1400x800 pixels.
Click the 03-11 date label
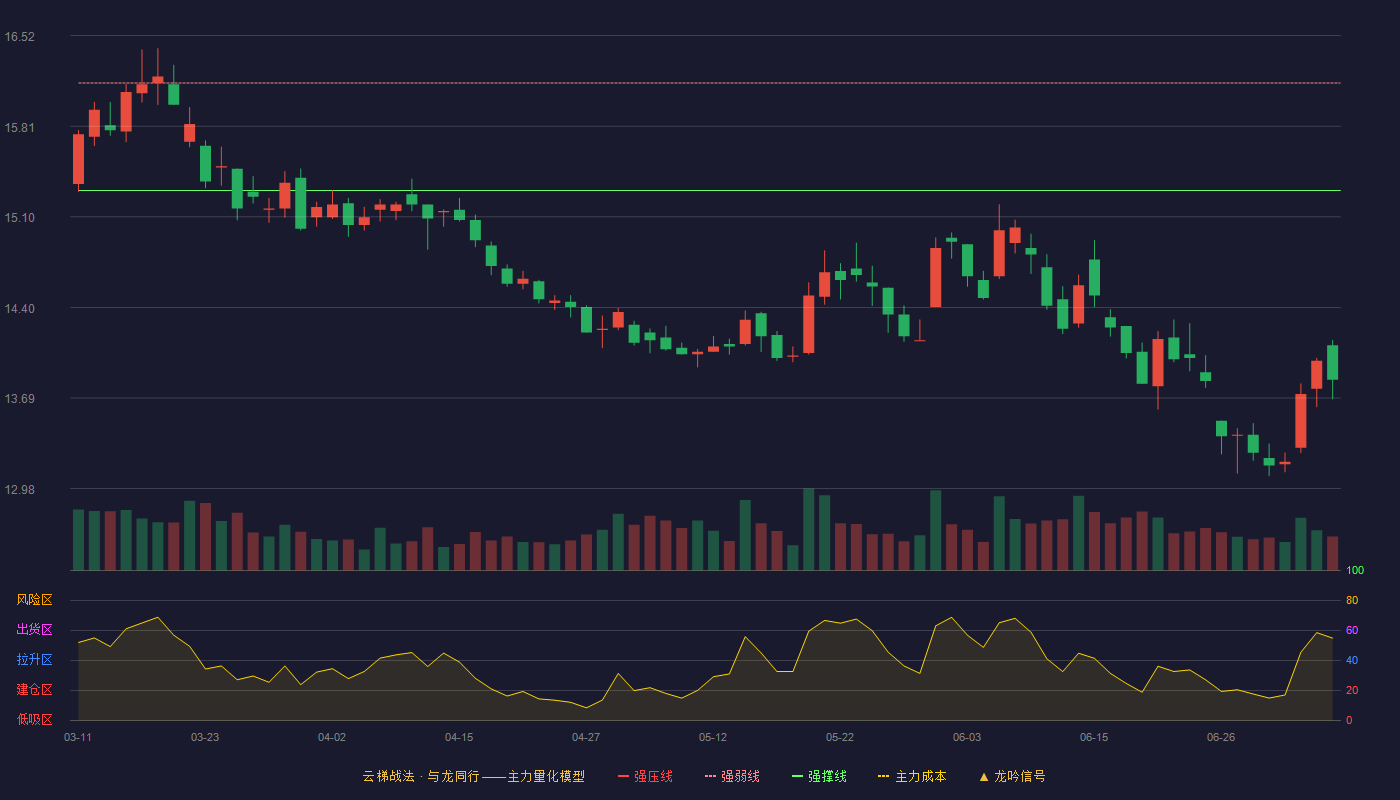pyautogui.click(x=78, y=737)
